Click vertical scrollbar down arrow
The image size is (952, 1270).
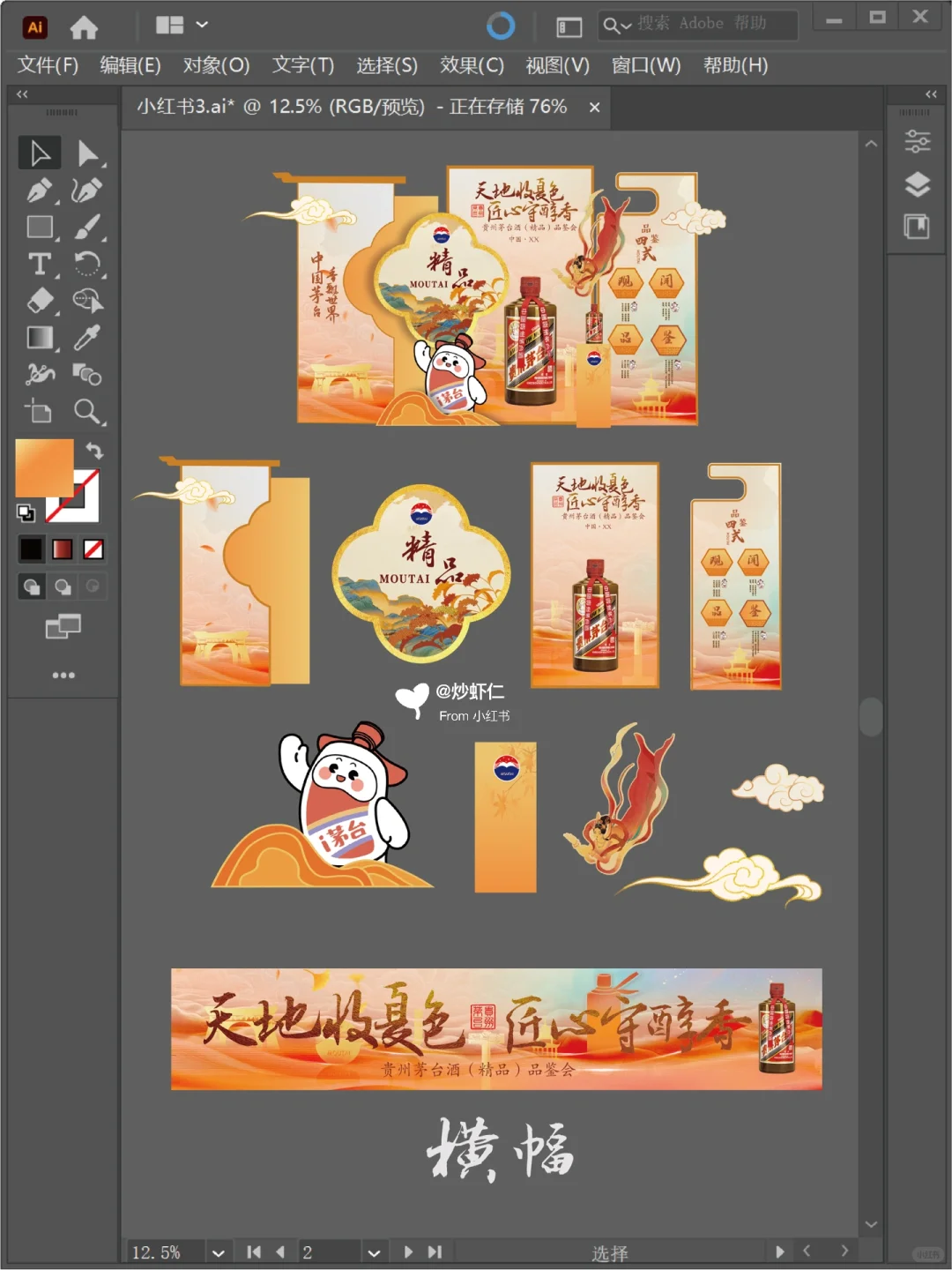tap(871, 1224)
